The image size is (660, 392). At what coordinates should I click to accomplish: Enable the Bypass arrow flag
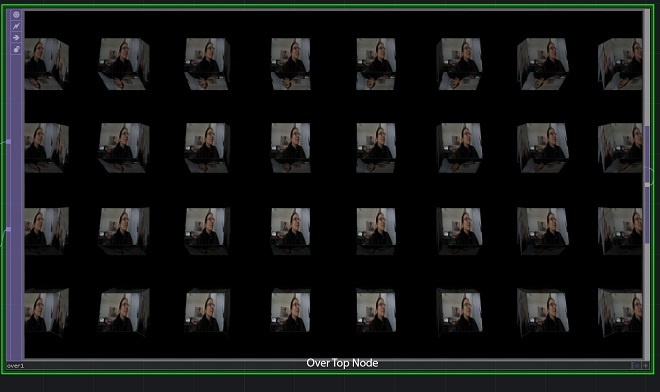pyautogui.click(x=16, y=37)
